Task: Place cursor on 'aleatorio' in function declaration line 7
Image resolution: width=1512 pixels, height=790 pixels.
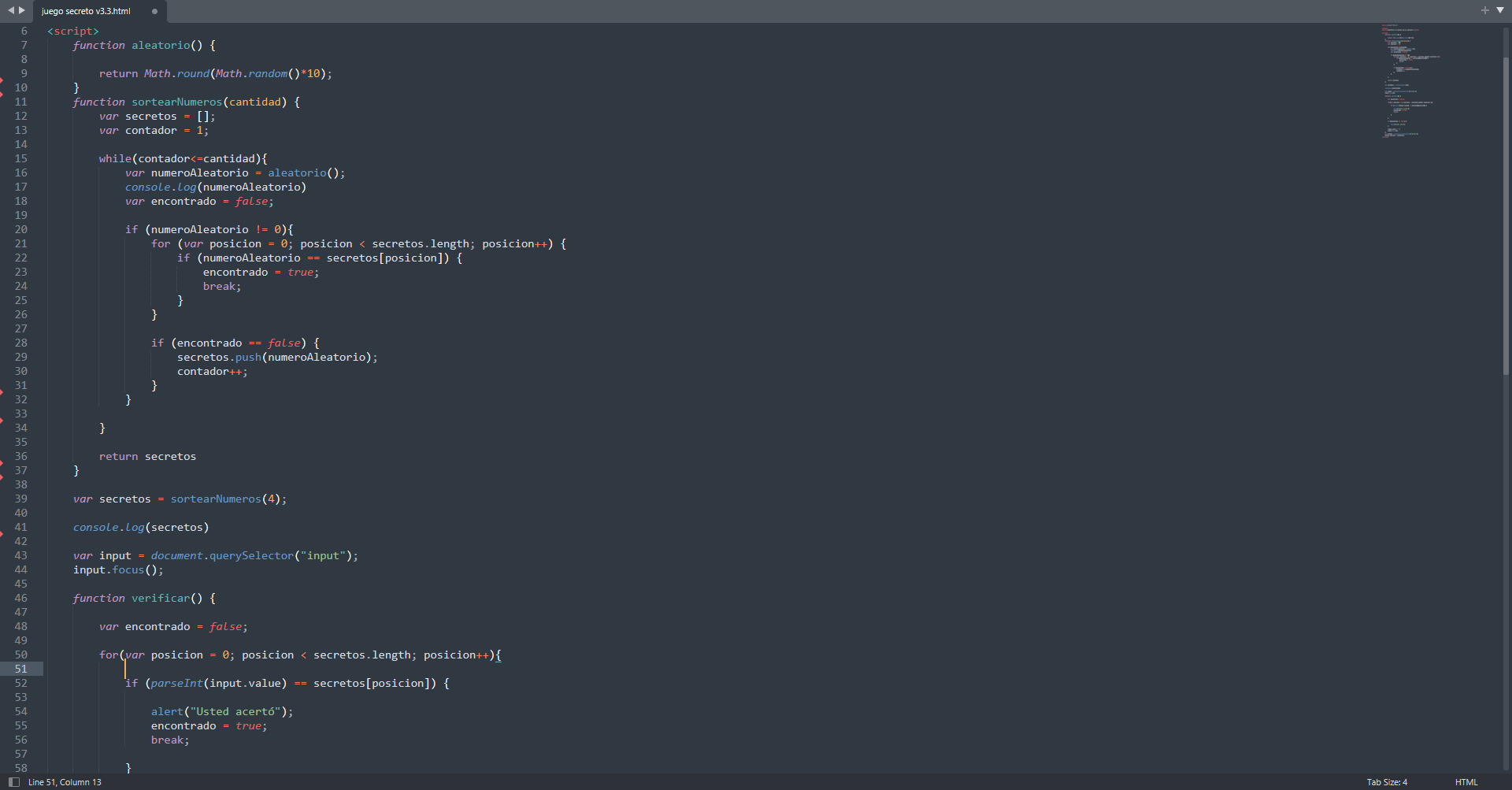Action: pos(161,45)
